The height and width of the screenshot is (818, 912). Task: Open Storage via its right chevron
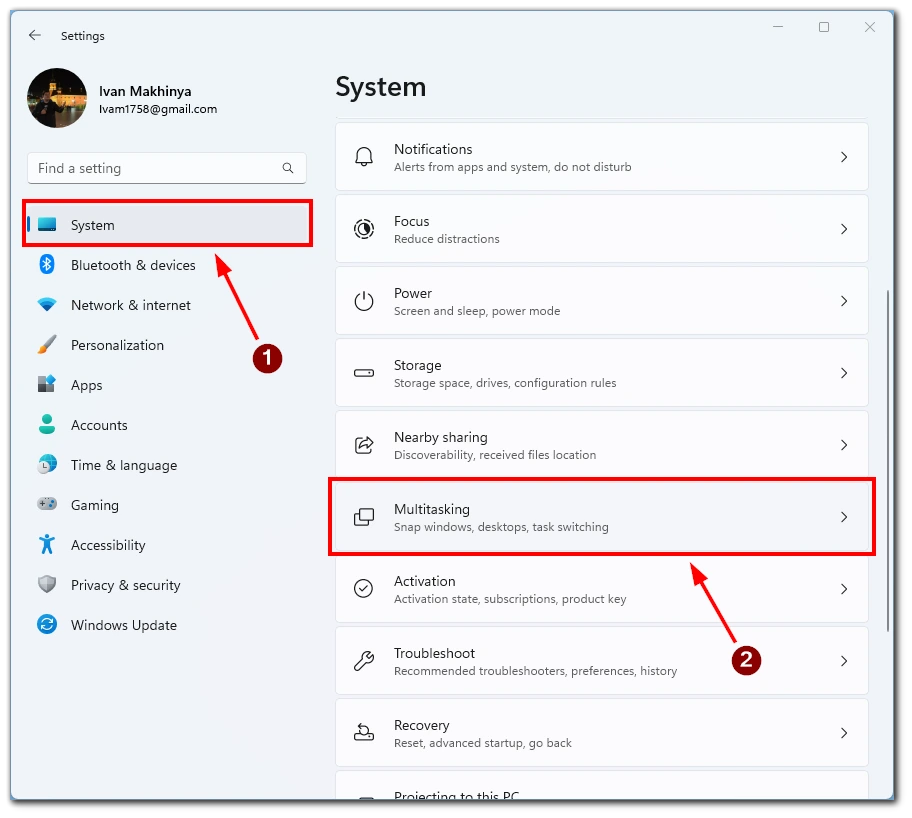(844, 373)
